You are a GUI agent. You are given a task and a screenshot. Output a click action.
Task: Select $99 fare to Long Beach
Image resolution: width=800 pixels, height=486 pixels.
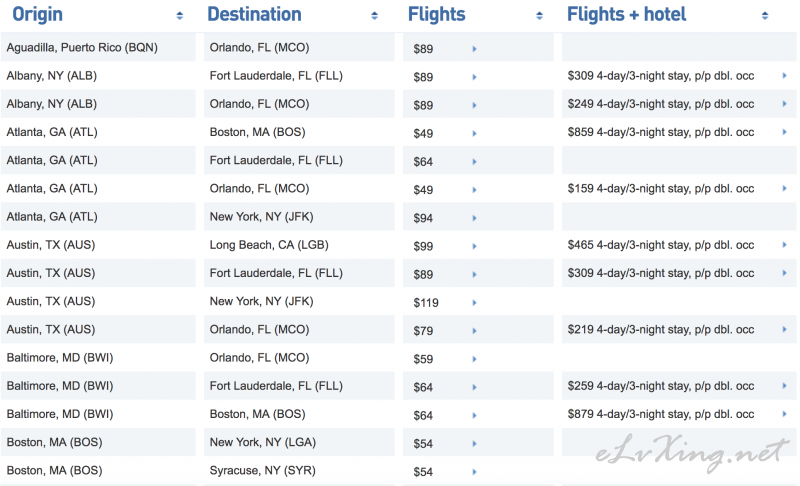pyautogui.click(x=423, y=246)
